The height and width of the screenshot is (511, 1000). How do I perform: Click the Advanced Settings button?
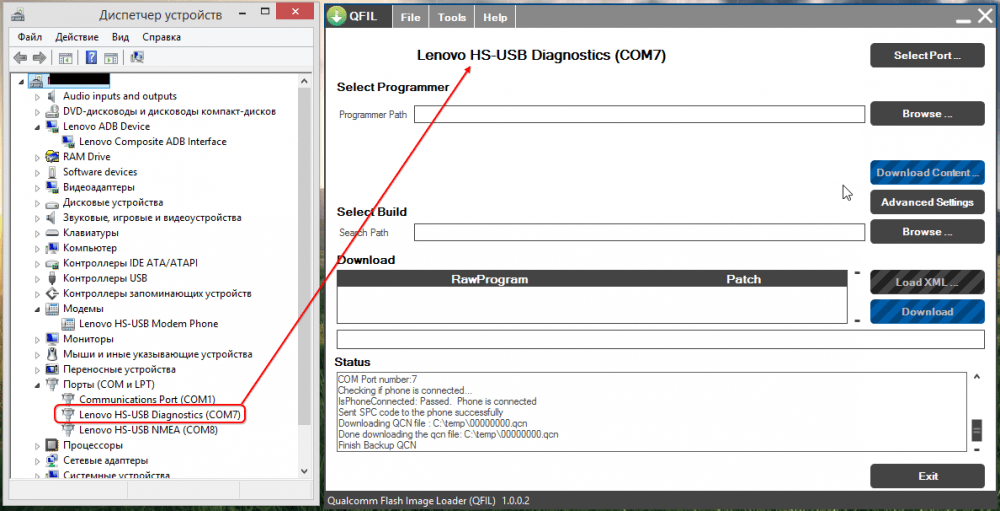[926, 202]
